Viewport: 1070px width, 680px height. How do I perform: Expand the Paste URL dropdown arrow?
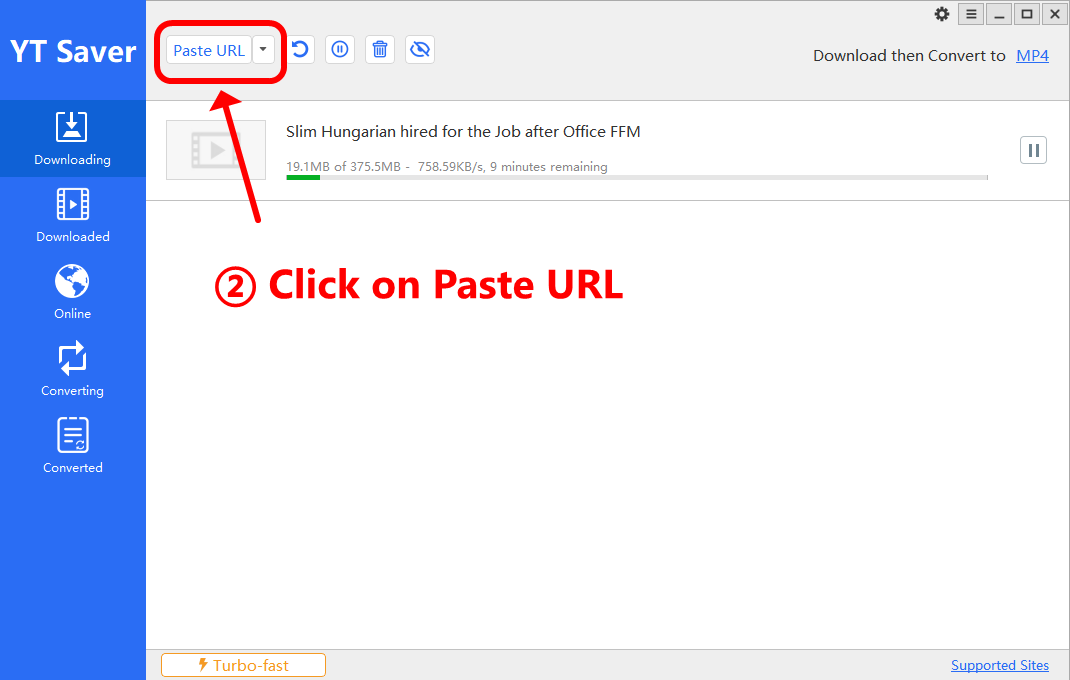coord(263,50)
